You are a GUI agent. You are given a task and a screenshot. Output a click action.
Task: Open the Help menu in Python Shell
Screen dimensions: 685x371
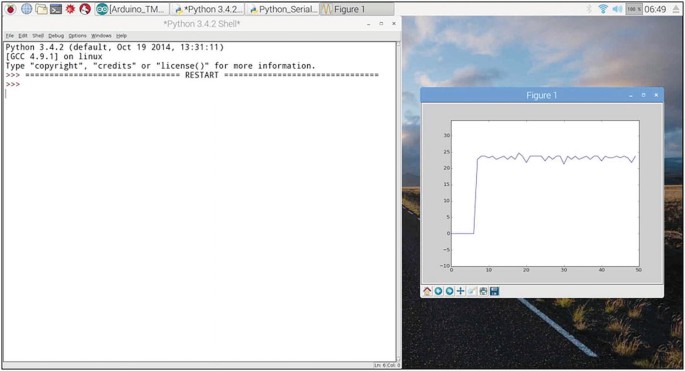point(121,36)
